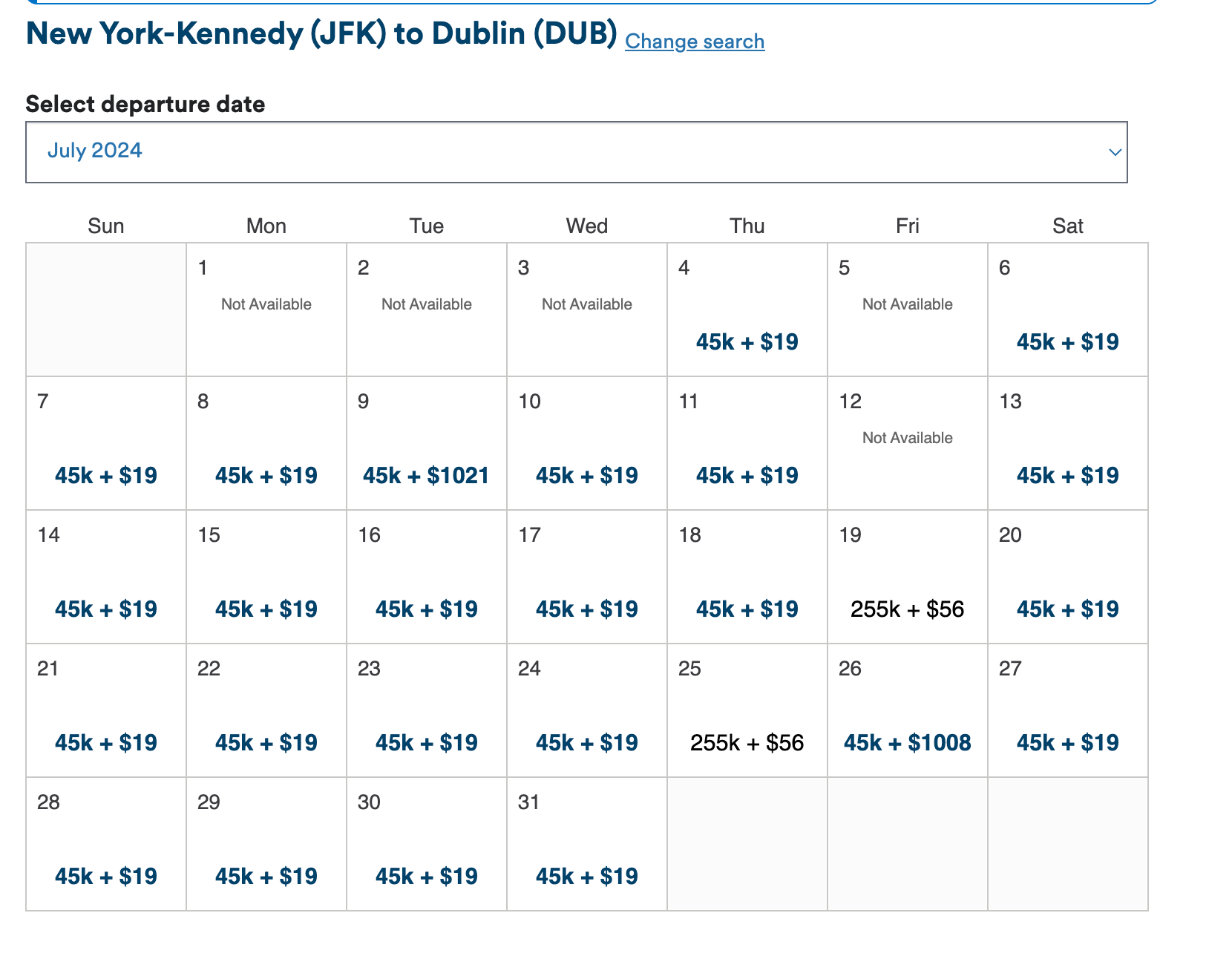Choose July 13 award availability
Image resolution: width=1232 pixels, height=959 pixels.
[x=1067, y=475]
